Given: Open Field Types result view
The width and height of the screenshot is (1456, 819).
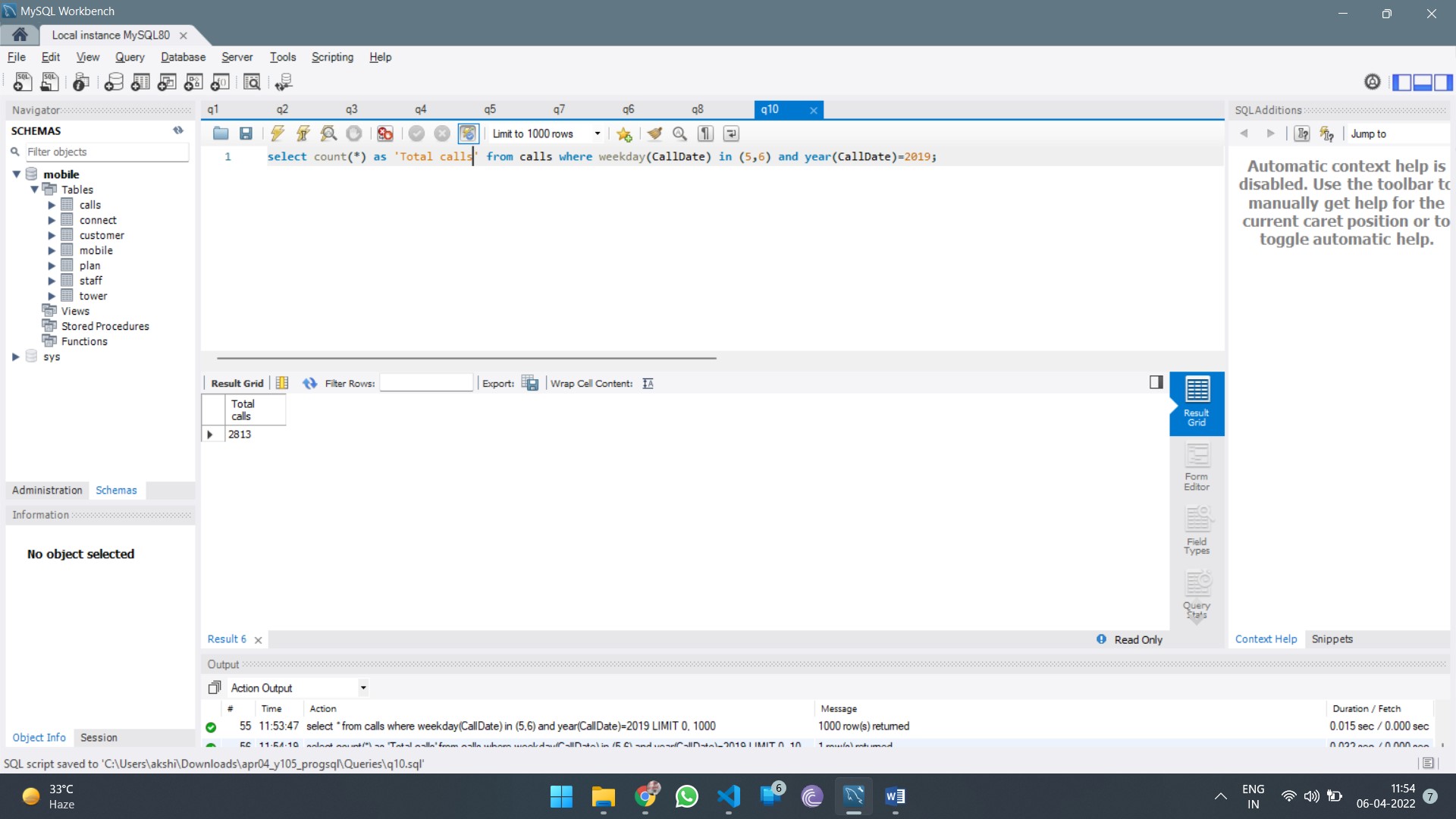Looking at the screenshot, I should tap(1197, 531).
